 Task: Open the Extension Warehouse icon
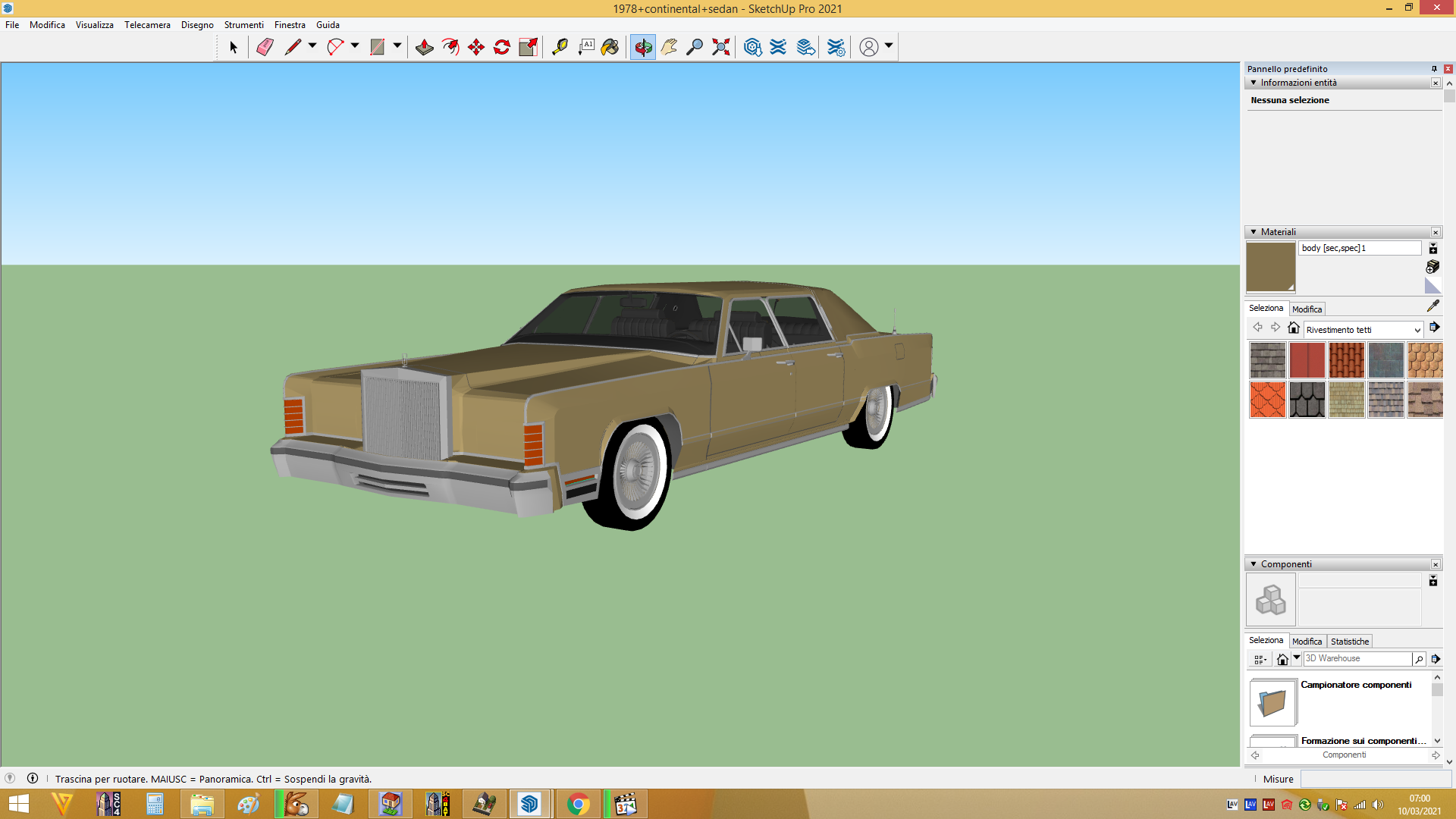click(778, 47)
